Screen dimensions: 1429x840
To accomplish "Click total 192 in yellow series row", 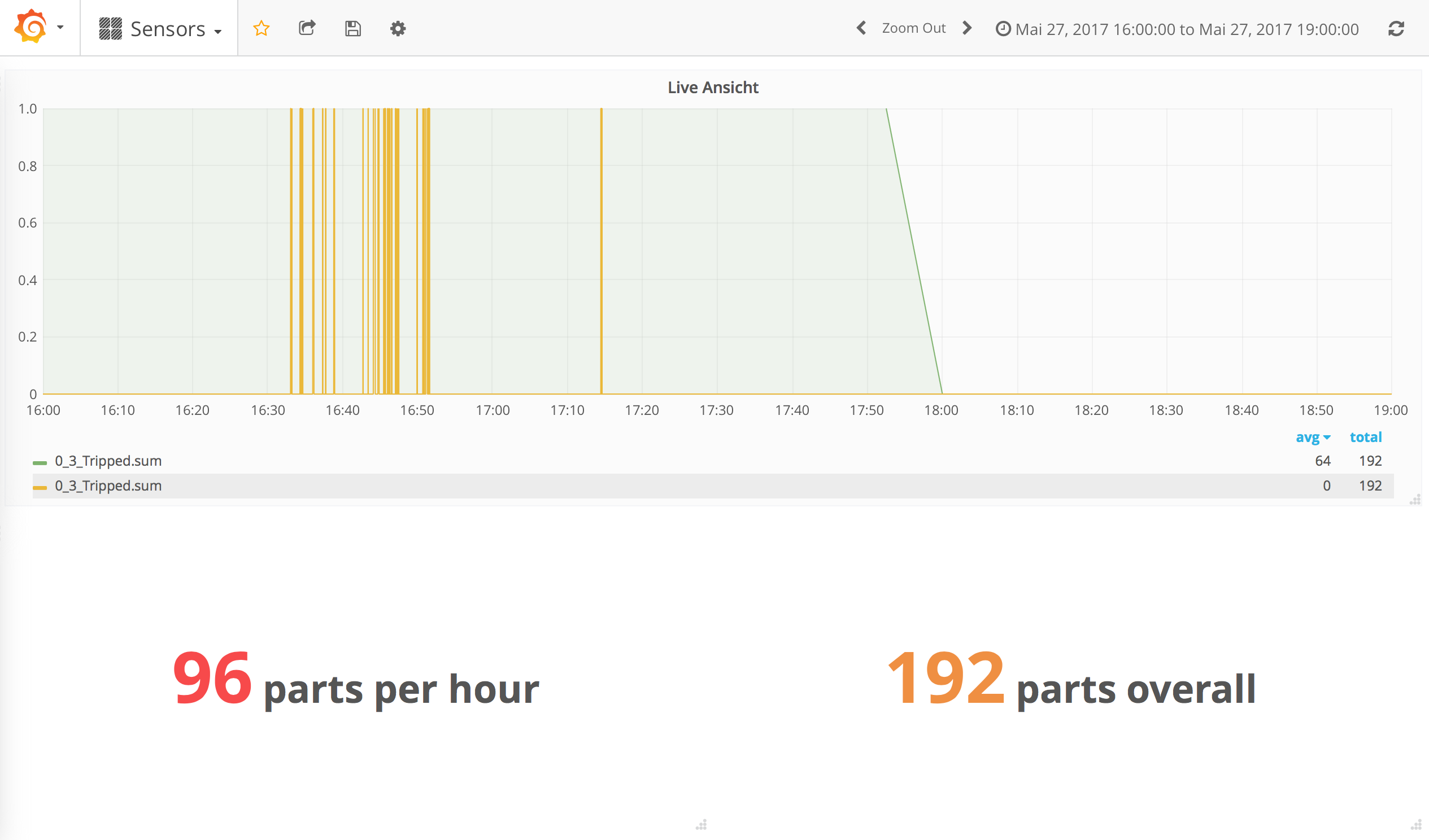I will click(1370, 485).
